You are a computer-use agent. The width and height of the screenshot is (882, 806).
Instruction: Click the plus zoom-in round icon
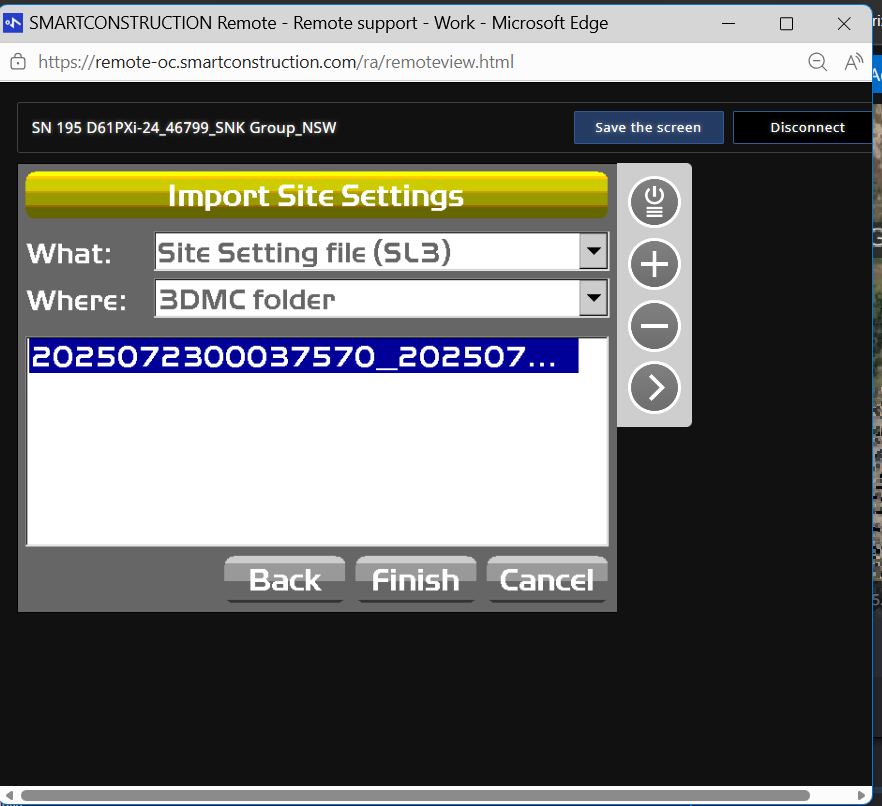tap(654, 264)
